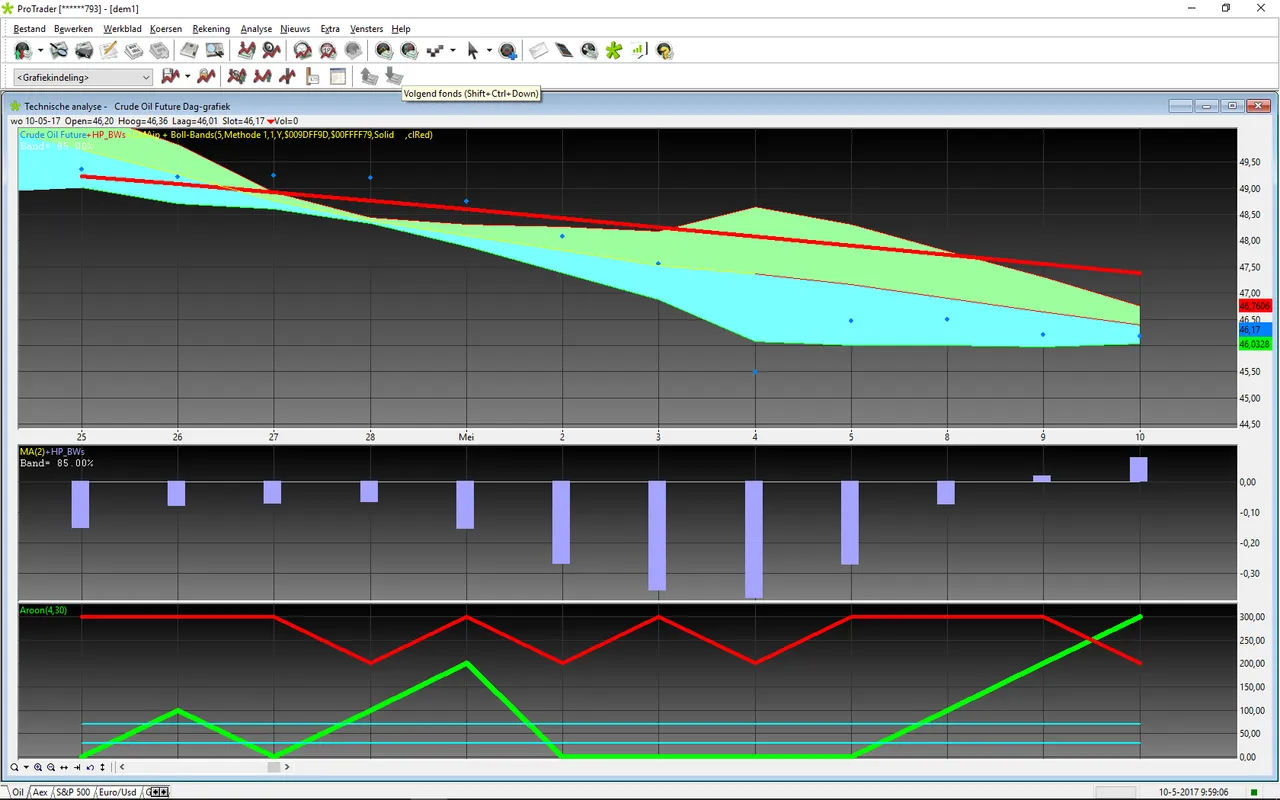This screenshot has height=800, width=1280.
Task: Click the left tab scroll arrow
Action: click(155, 792)
